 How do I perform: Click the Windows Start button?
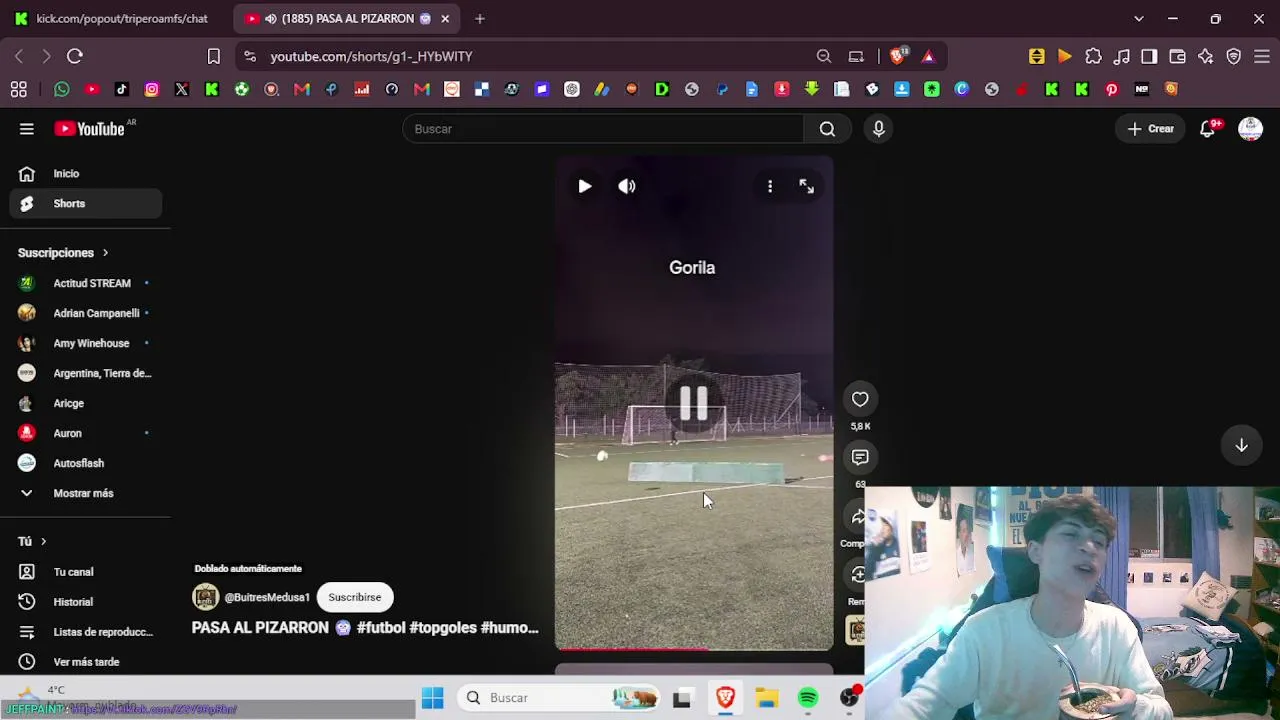pos(432,698)
